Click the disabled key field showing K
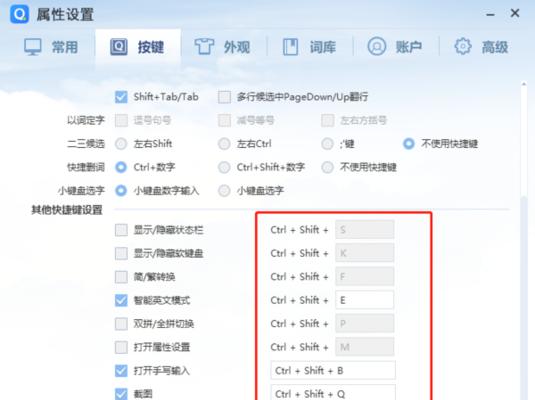Image resolution: width=535 pixels, height=400 pixels. 364,253
